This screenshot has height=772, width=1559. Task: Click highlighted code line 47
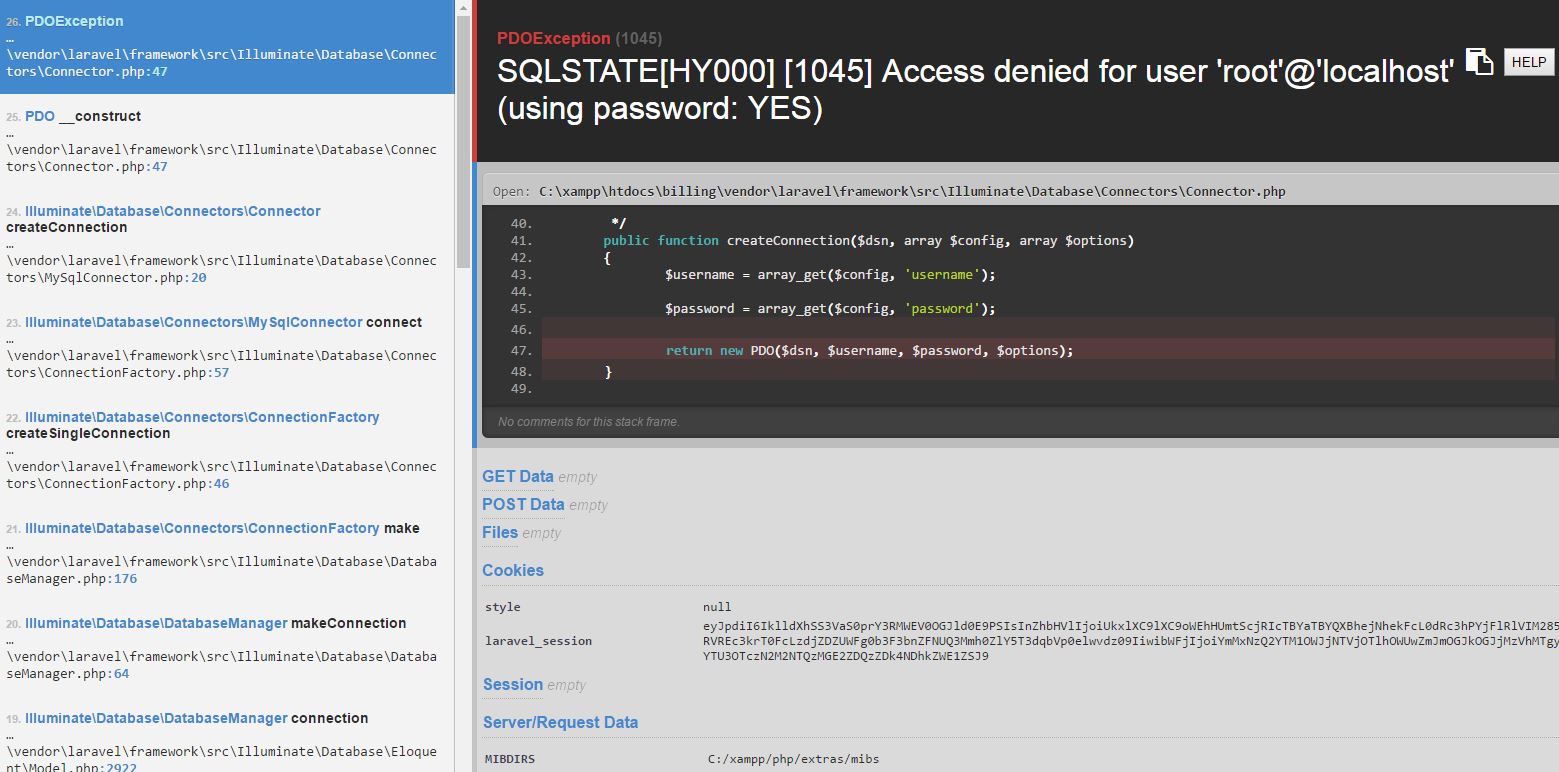point(1048,350)
